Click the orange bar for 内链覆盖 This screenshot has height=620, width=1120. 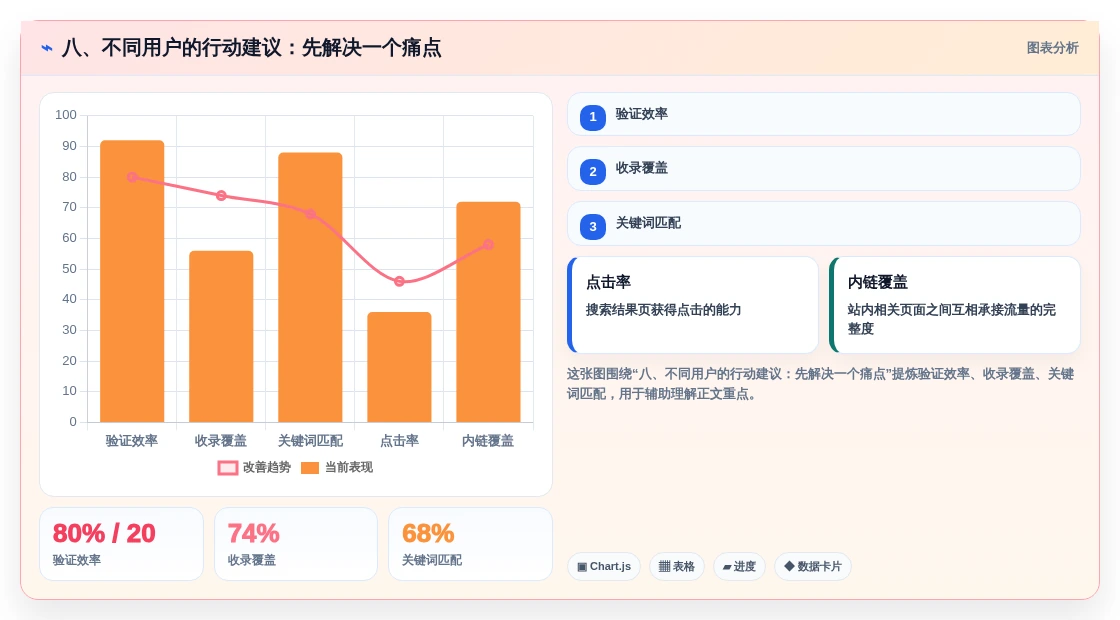(489, 312)
